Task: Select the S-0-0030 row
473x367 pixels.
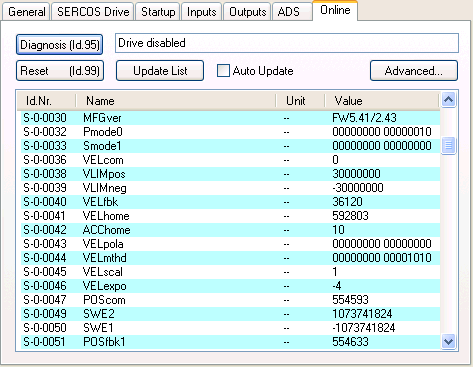Action: pos(230,118)
